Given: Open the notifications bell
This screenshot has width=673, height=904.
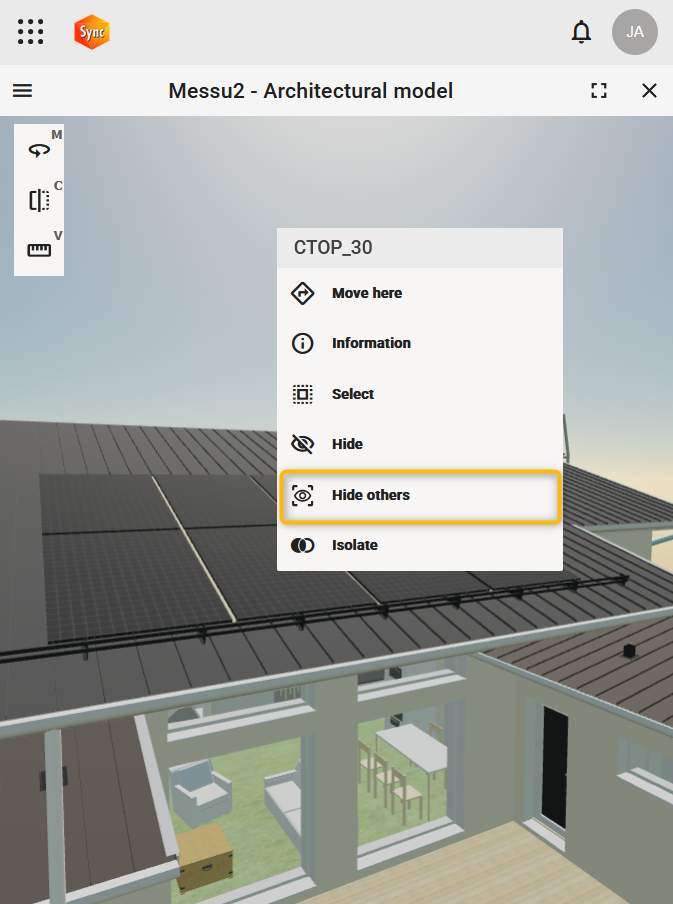Looking at the screenshot, I should tap(581, 32).
